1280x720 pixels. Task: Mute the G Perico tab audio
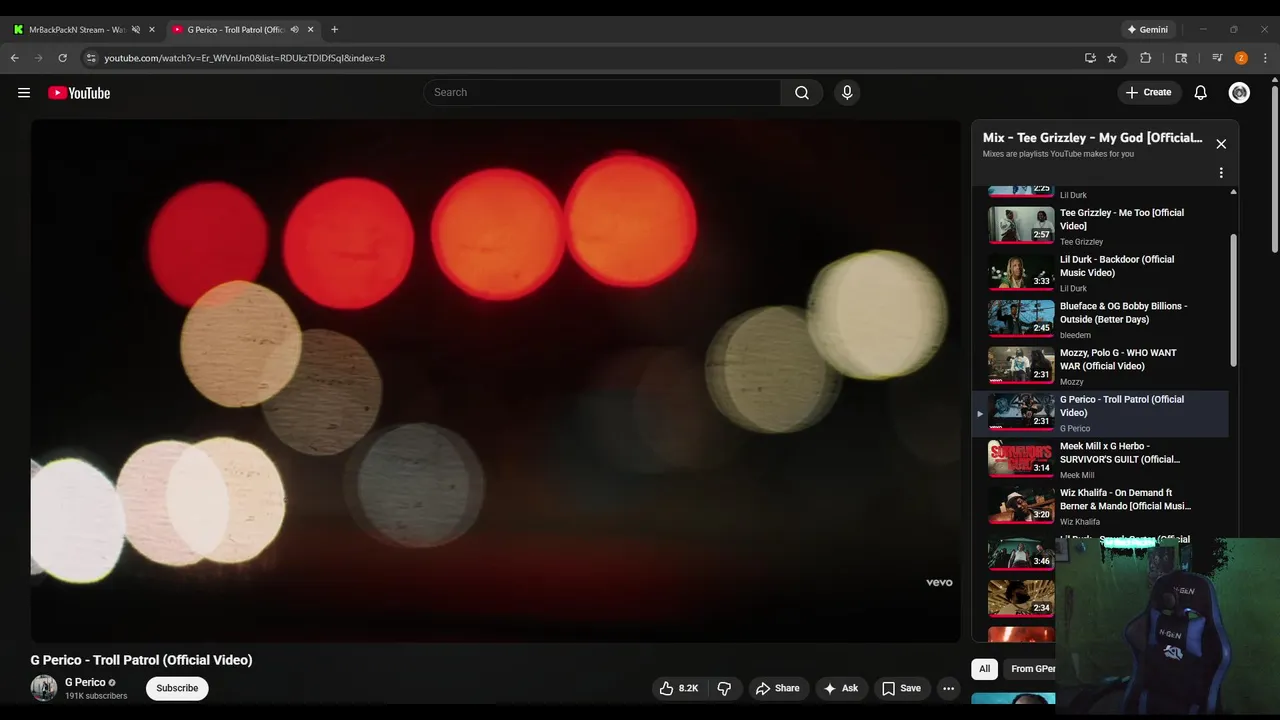294,30
